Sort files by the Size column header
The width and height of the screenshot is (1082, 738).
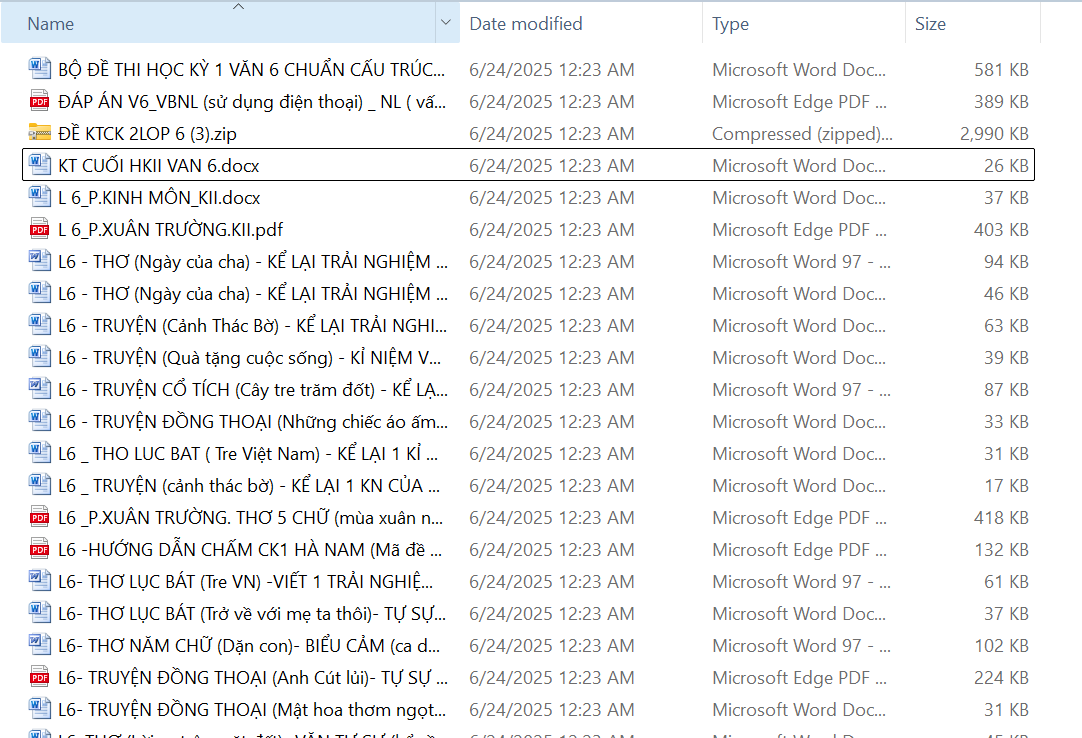click(930, 23)
